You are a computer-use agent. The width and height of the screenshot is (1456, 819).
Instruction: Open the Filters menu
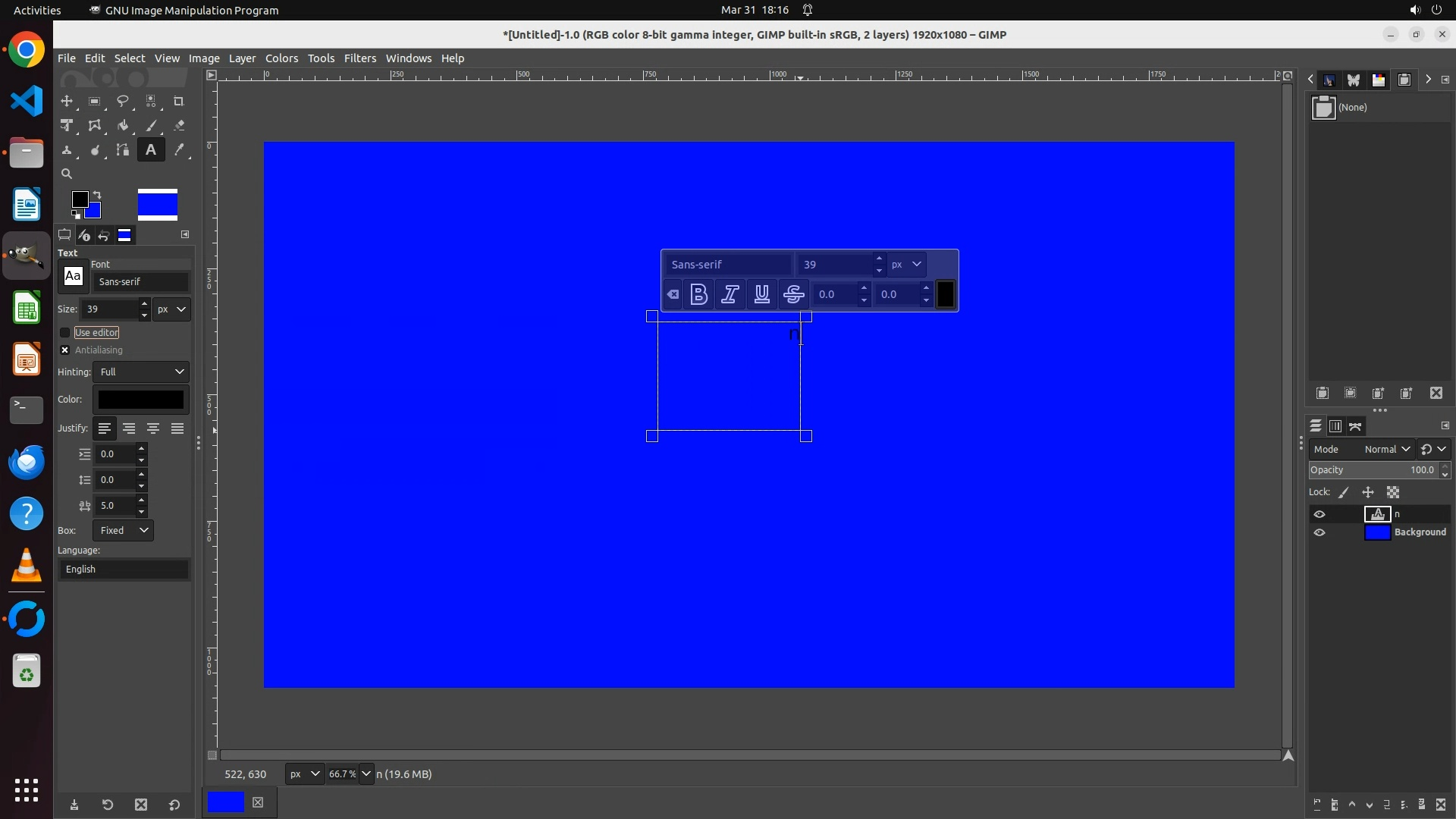pyautogui.click(x=359, y=58)
